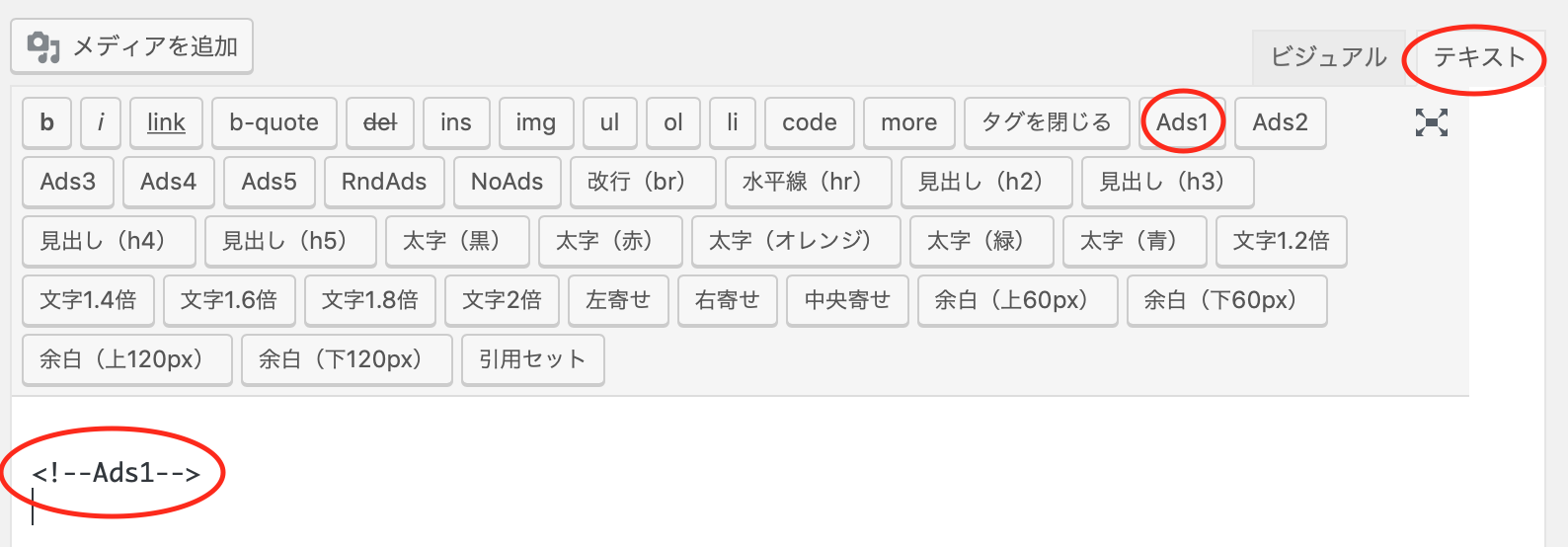Screen dimensions: 1568x547
Task: Click the タグを閉じる button
Action: [x=1047, y=122]
